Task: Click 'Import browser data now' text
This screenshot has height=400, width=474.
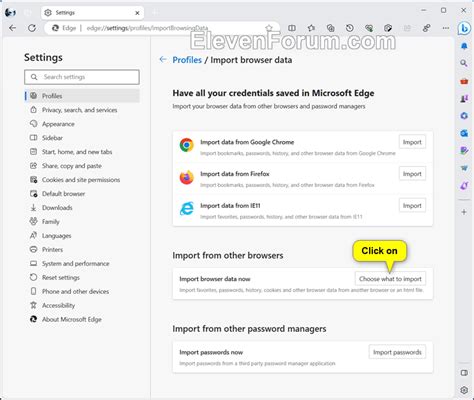Action: click(x=215, y=279)
